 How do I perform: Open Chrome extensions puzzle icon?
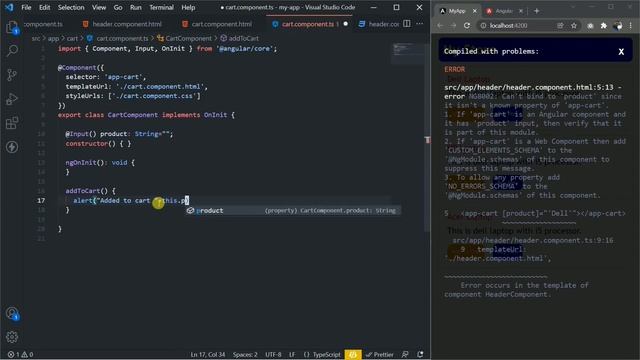coord(604,26)
